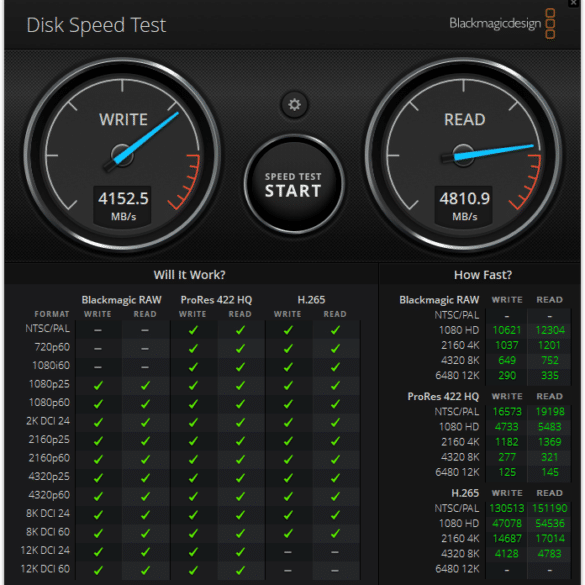Click the 12K DCI 60 row label
The width and height of the screenshot is (585, 585).
coord(45,569)
